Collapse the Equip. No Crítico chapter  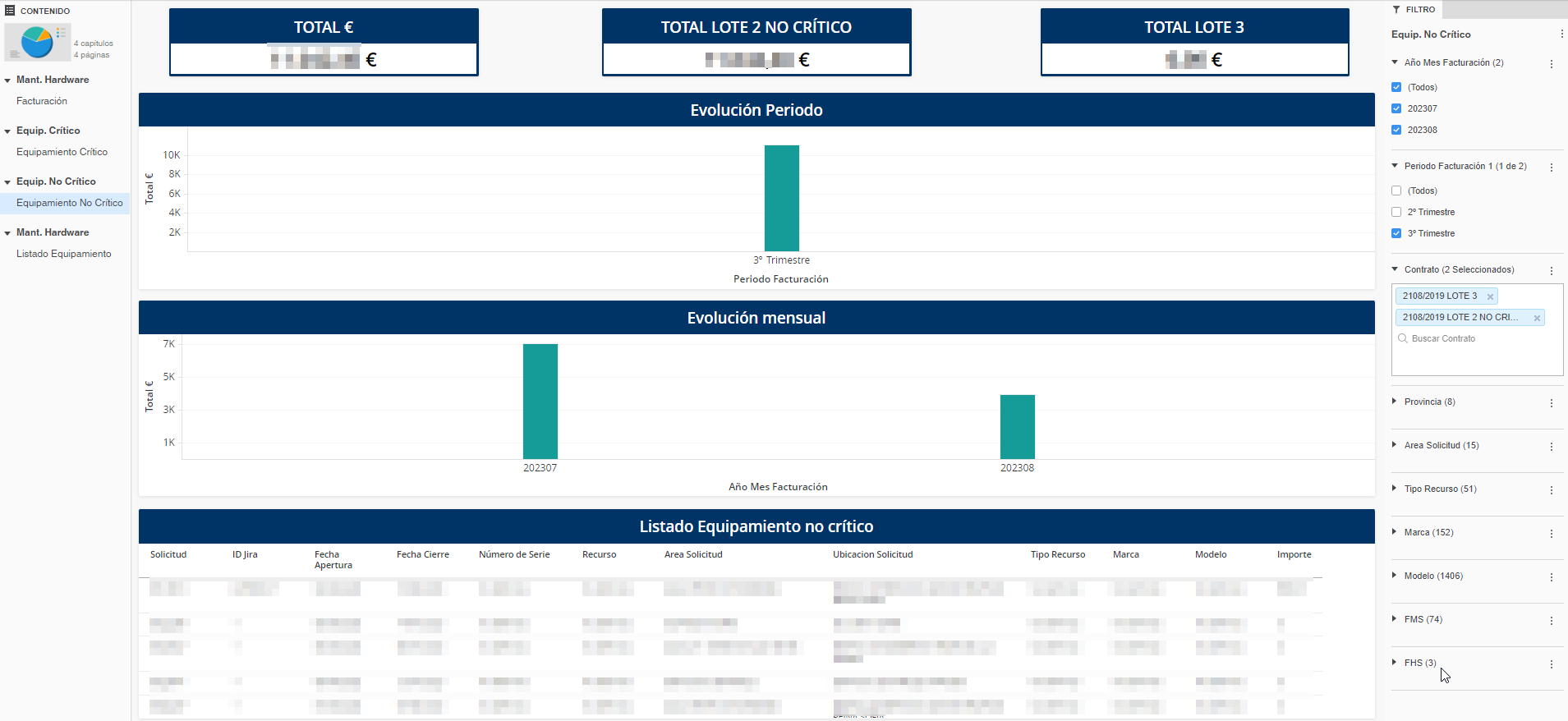point(7,182)
